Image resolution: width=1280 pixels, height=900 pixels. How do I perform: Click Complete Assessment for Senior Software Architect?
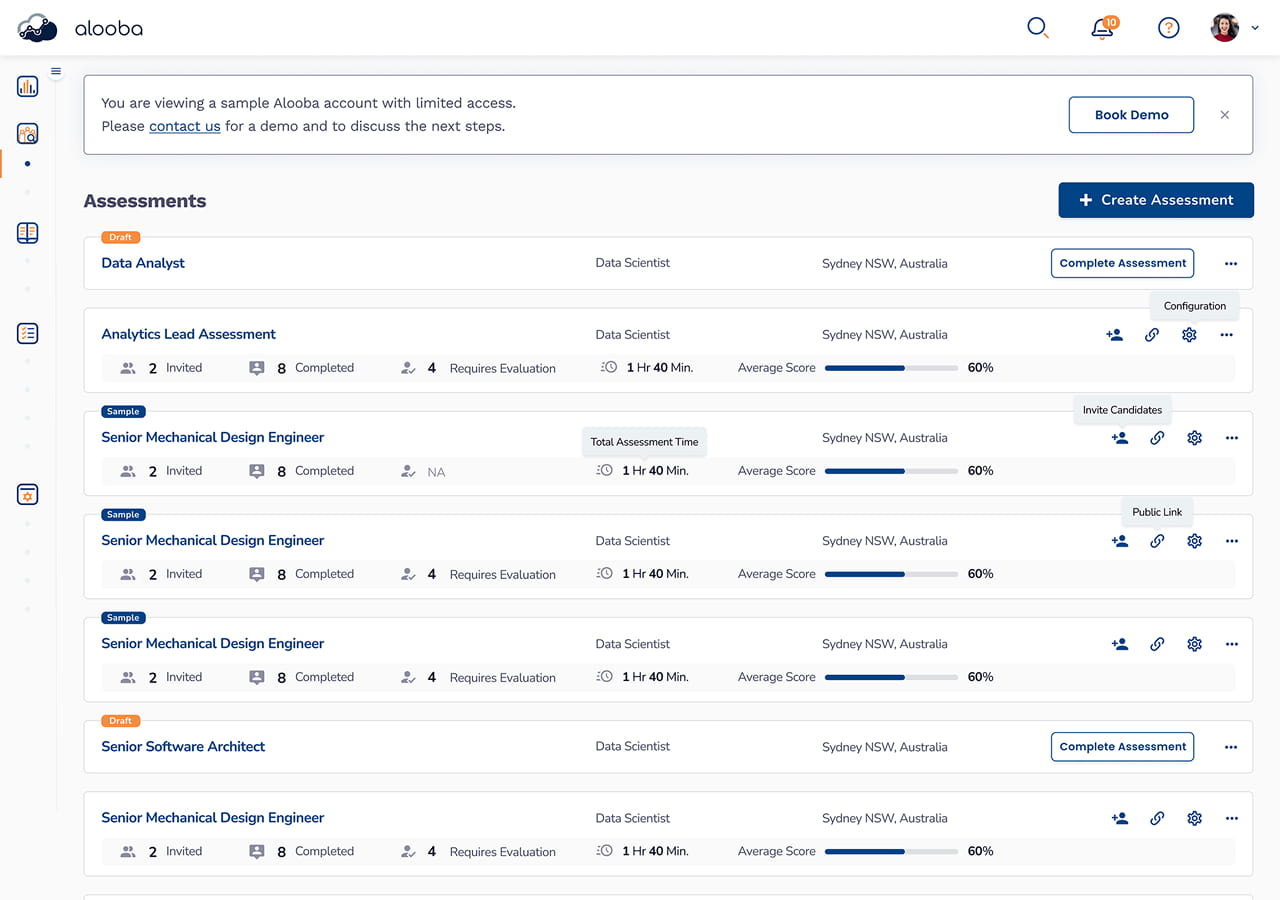(x=1122, y=746)
